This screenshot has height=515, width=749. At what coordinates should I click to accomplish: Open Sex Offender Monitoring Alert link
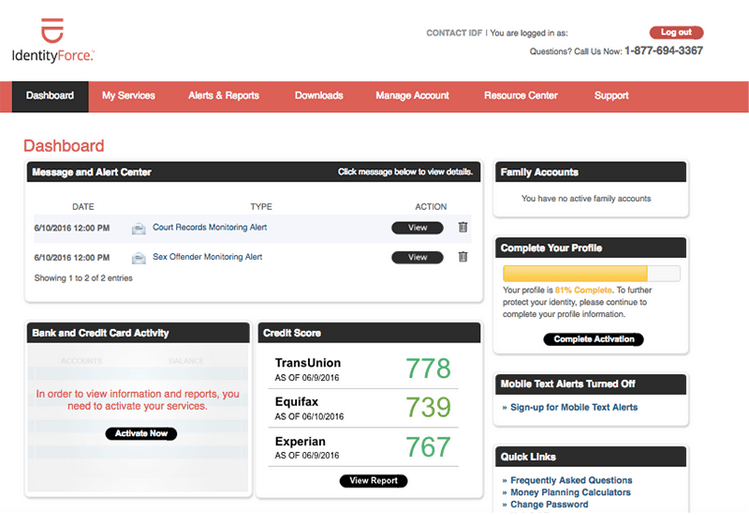tap(207, 257)
